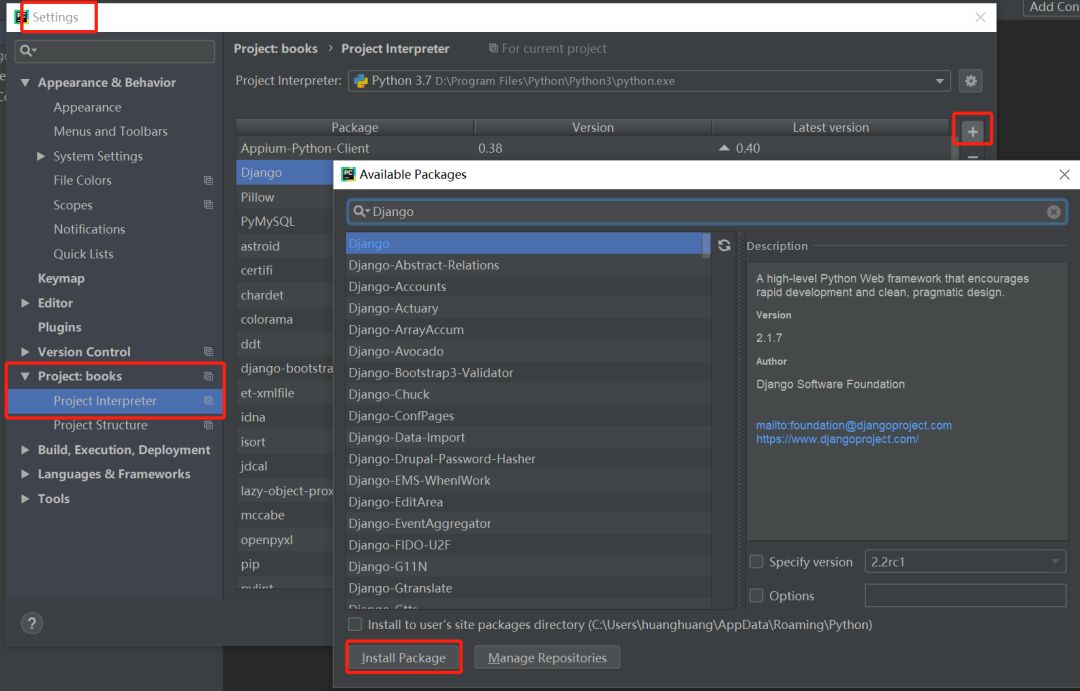Select Django-Bootstrap3-Validator package
This screenshot has height=691, width=1080.
pyautogui.click(x=528, y=373)
